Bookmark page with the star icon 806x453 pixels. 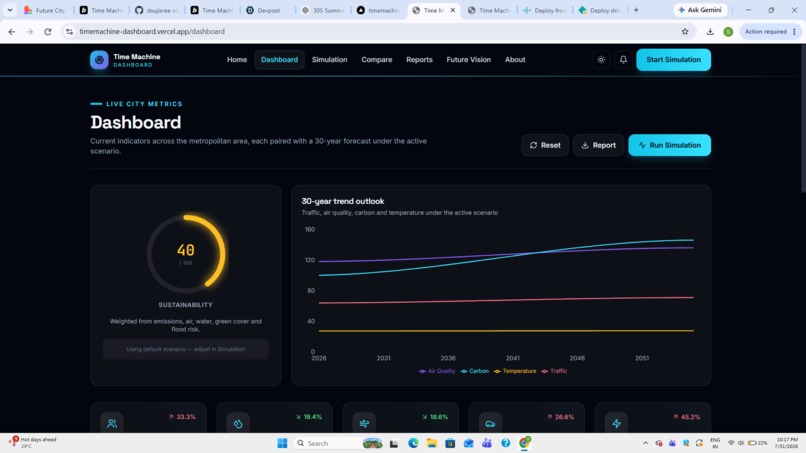(685, 31)
